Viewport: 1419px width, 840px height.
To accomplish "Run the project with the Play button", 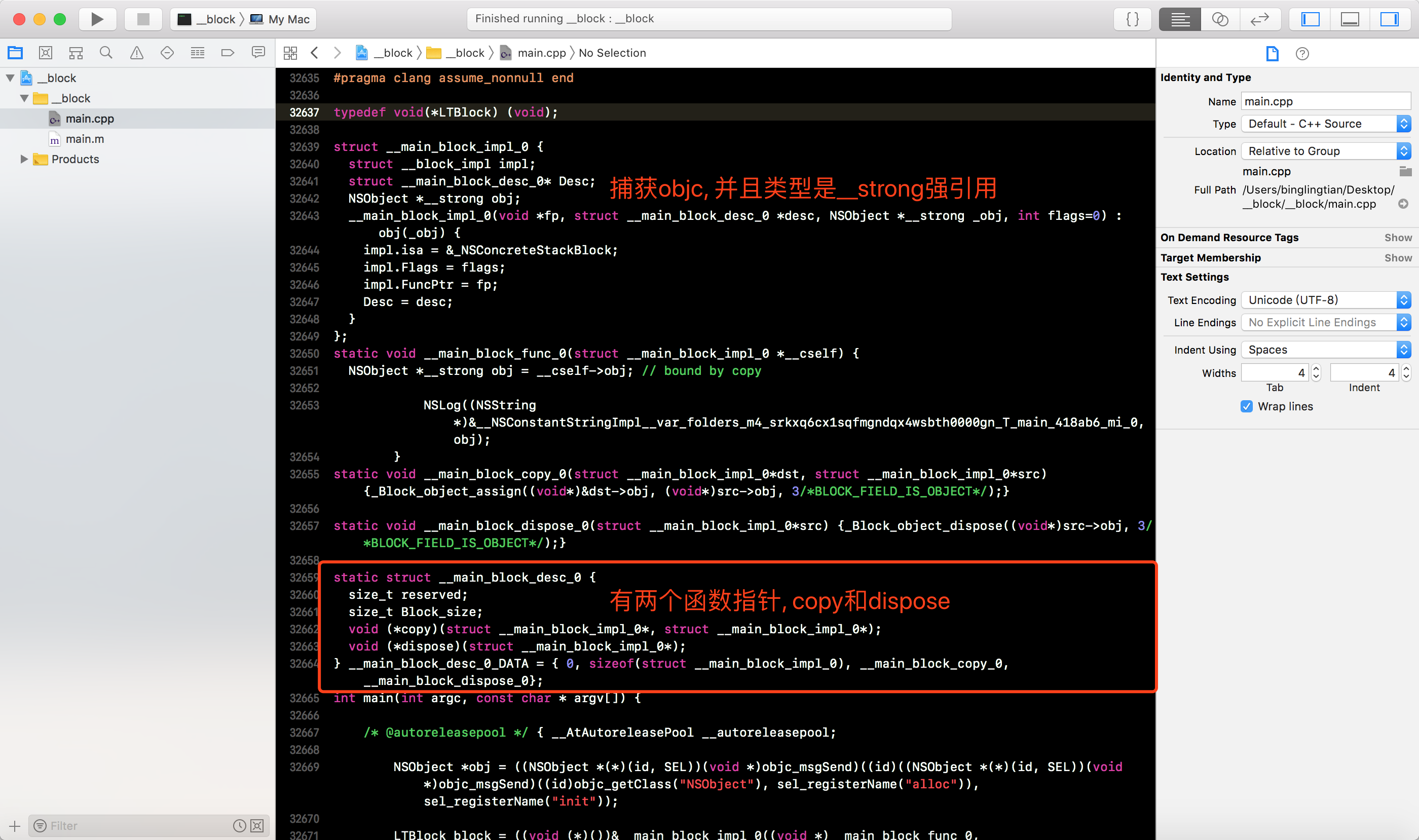I will [97, 19].
